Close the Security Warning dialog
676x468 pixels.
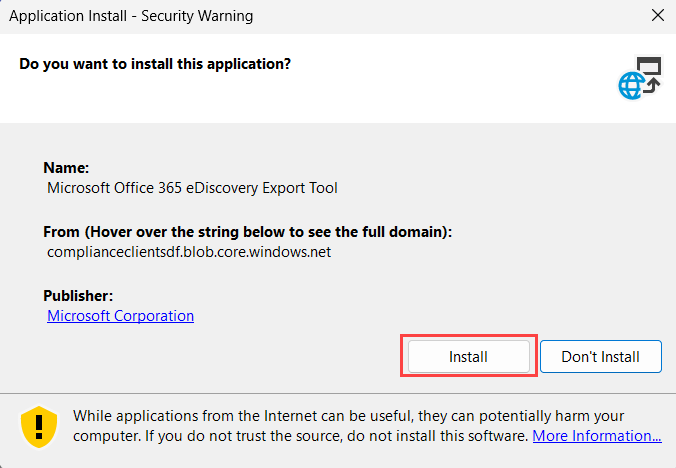(657, 16)
